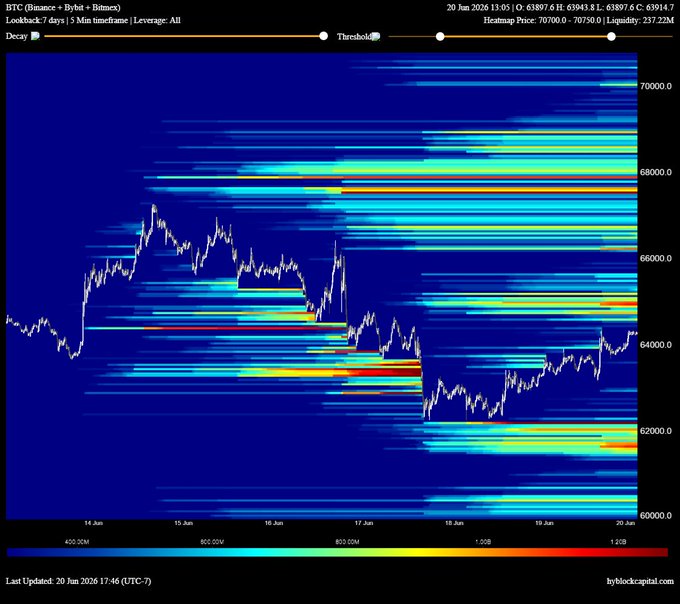680x604 pixels.
Task: Click the lower Threshold slider handle
Action: [440, 36]
